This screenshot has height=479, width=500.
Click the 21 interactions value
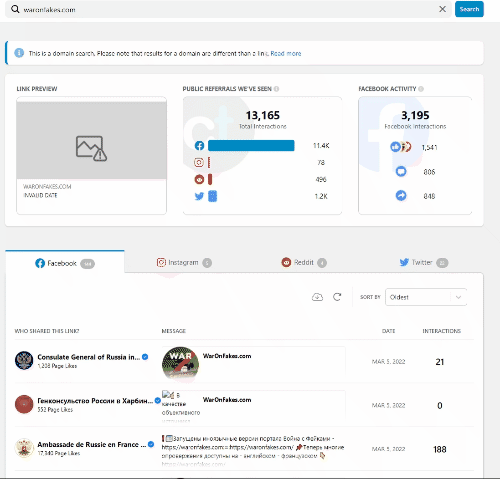coord(440,362)
